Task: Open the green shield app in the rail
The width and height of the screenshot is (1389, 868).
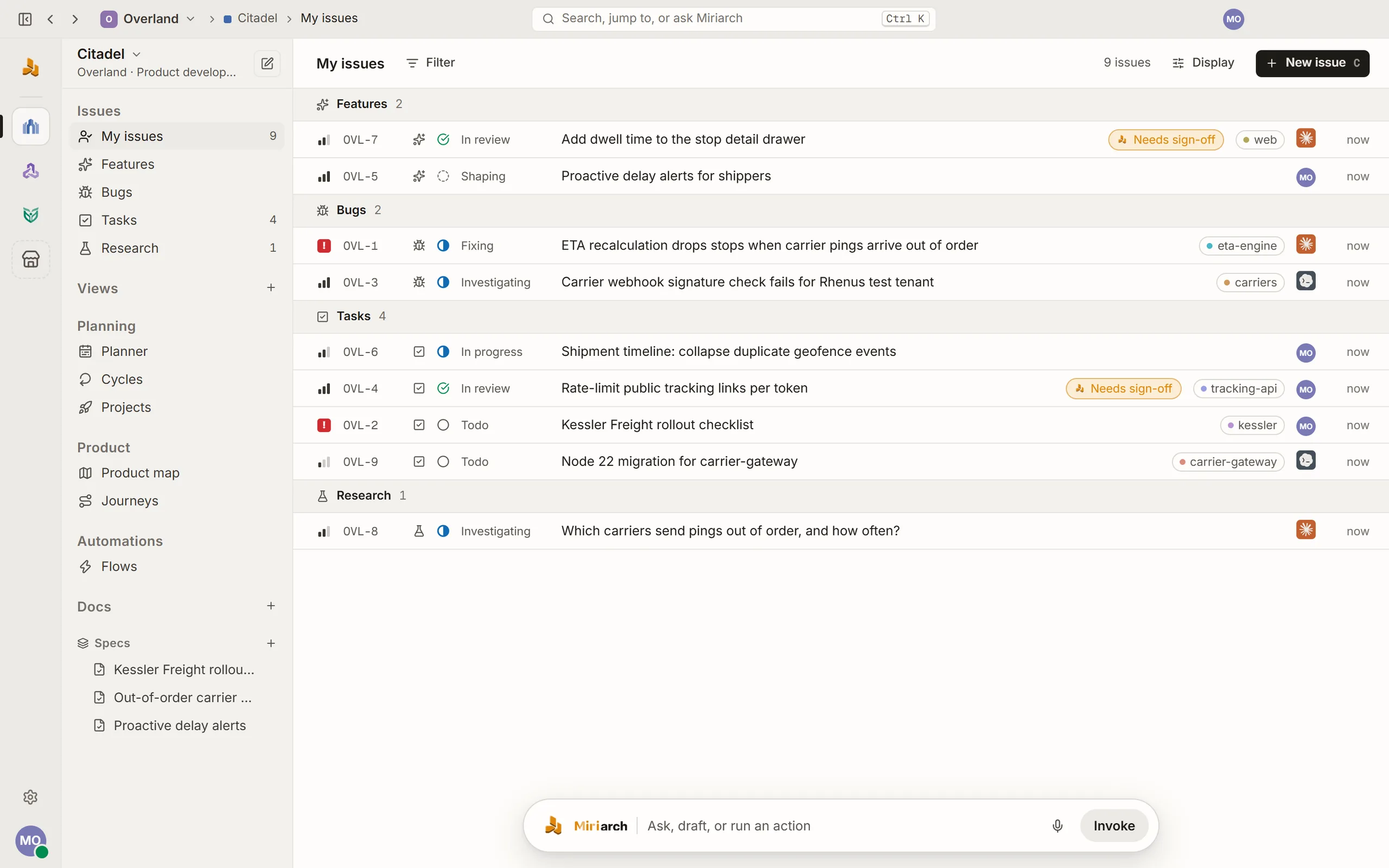Action: point(31,215)
